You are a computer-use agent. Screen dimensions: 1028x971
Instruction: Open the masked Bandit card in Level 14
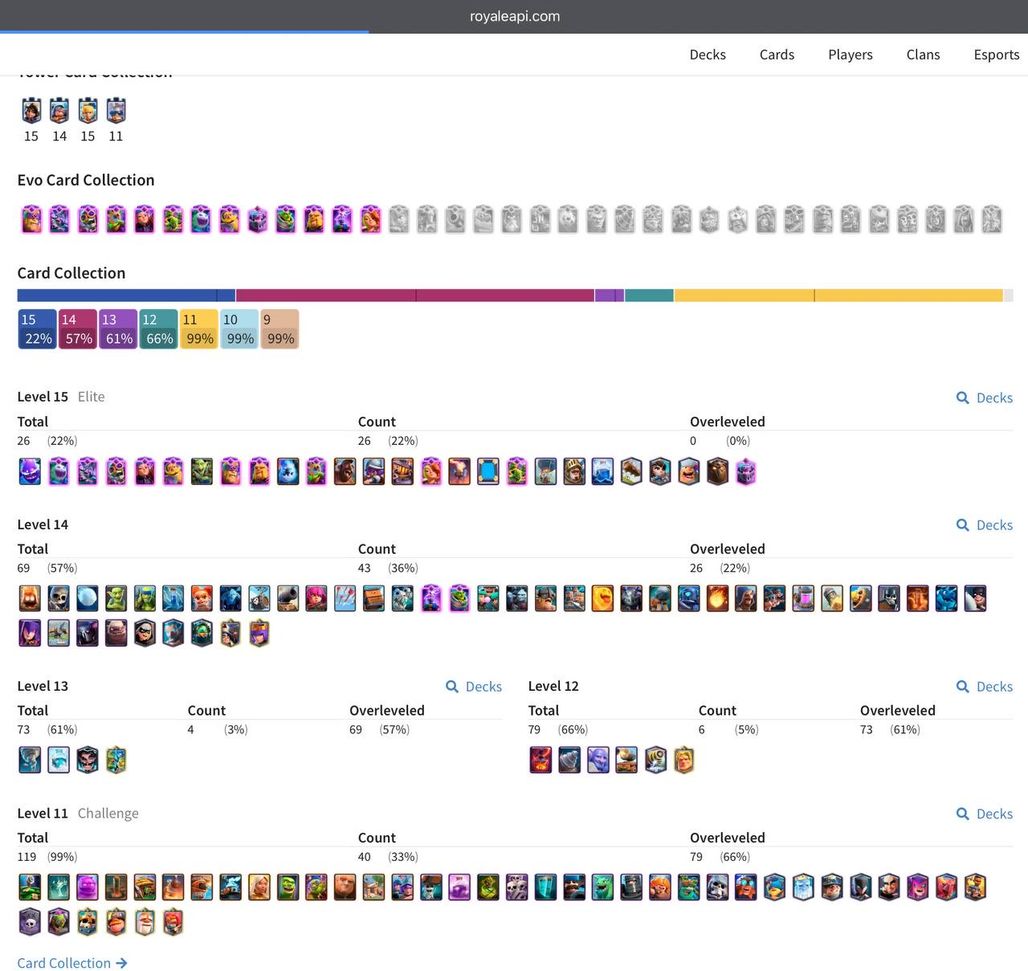(144, 633)
